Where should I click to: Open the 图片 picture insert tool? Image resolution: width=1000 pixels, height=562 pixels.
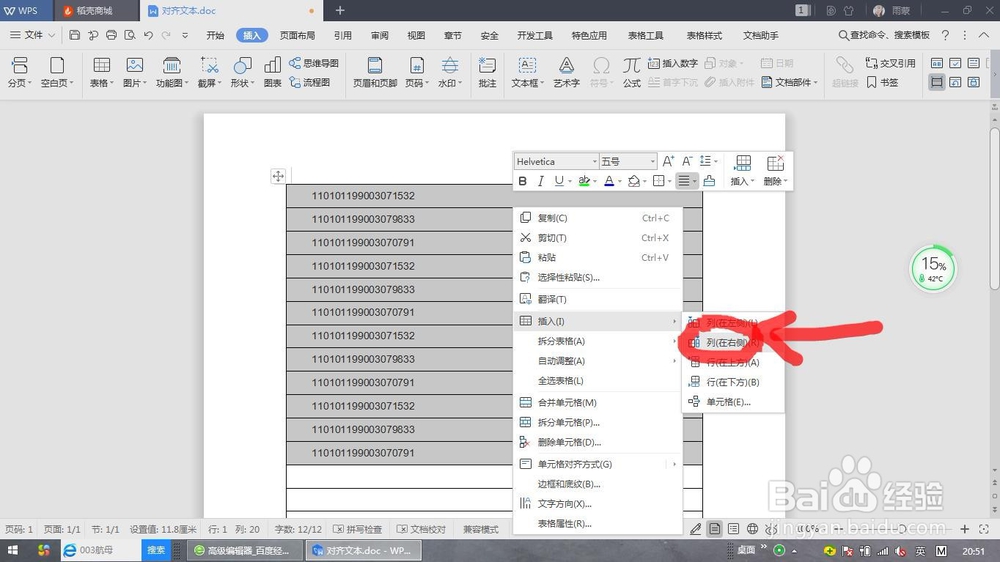coord(135,72)
